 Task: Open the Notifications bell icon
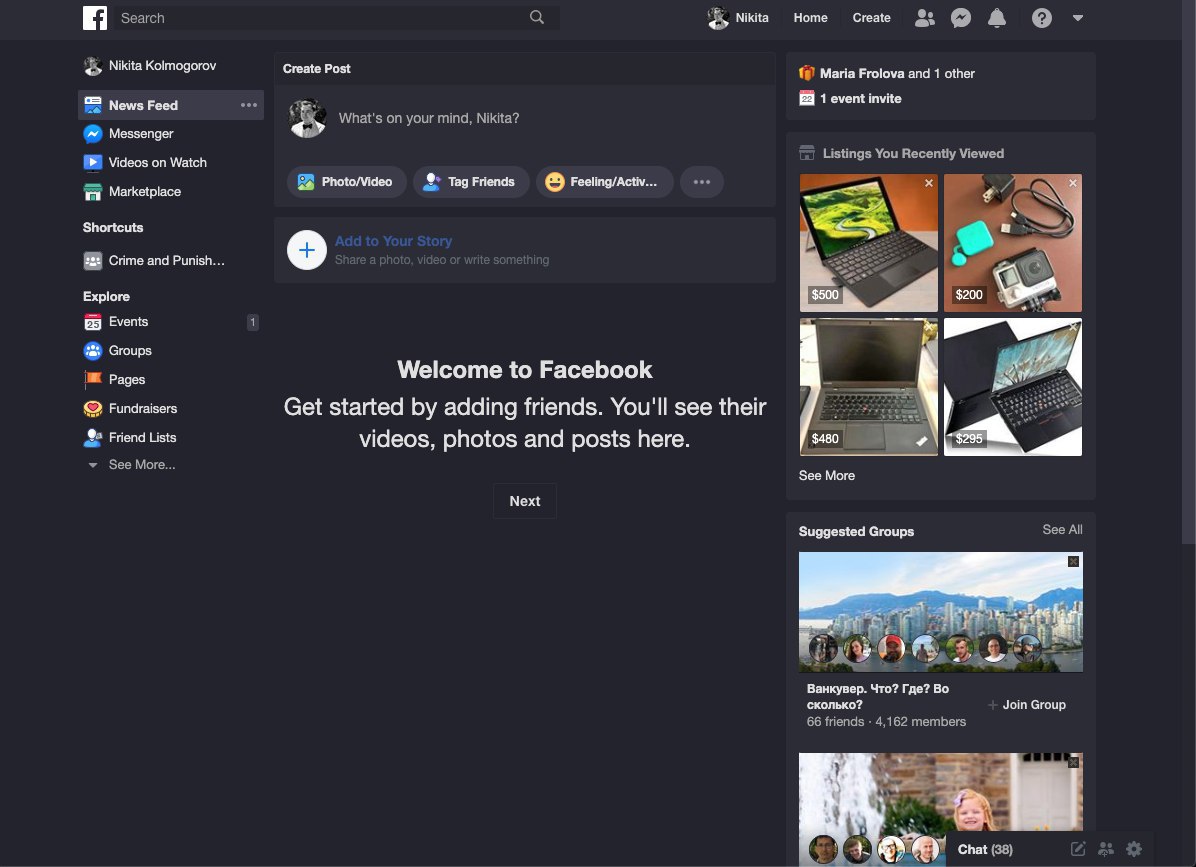pyautogui.click(x=997, y=18)
